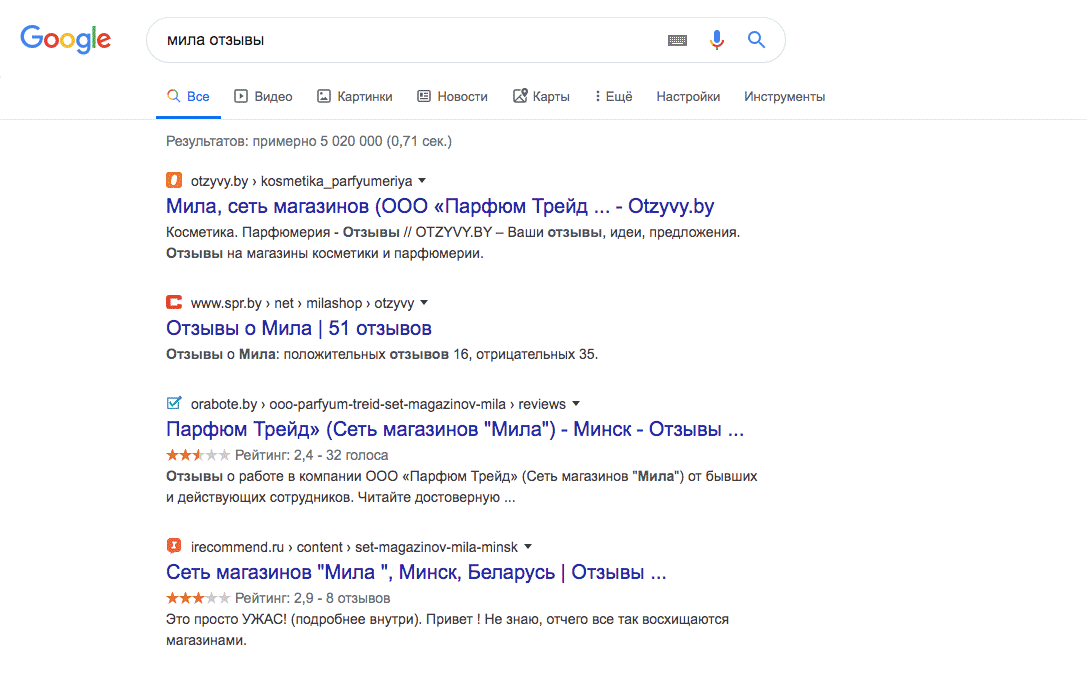Expand the dropdown arrow next to orabote.by URL
Image resolution: width=1087 pixels, height=676 pixels.
click(x=575, y=404)
